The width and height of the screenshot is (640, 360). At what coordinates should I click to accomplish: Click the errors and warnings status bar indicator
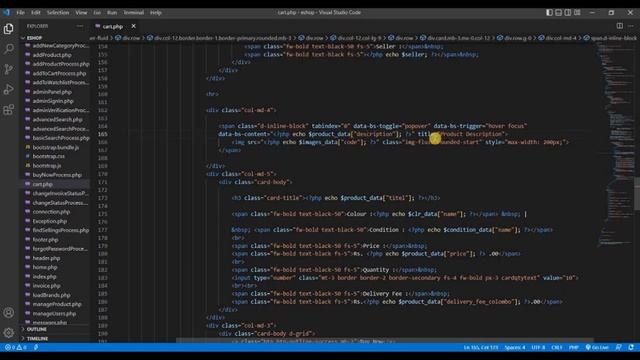(16, 347)
